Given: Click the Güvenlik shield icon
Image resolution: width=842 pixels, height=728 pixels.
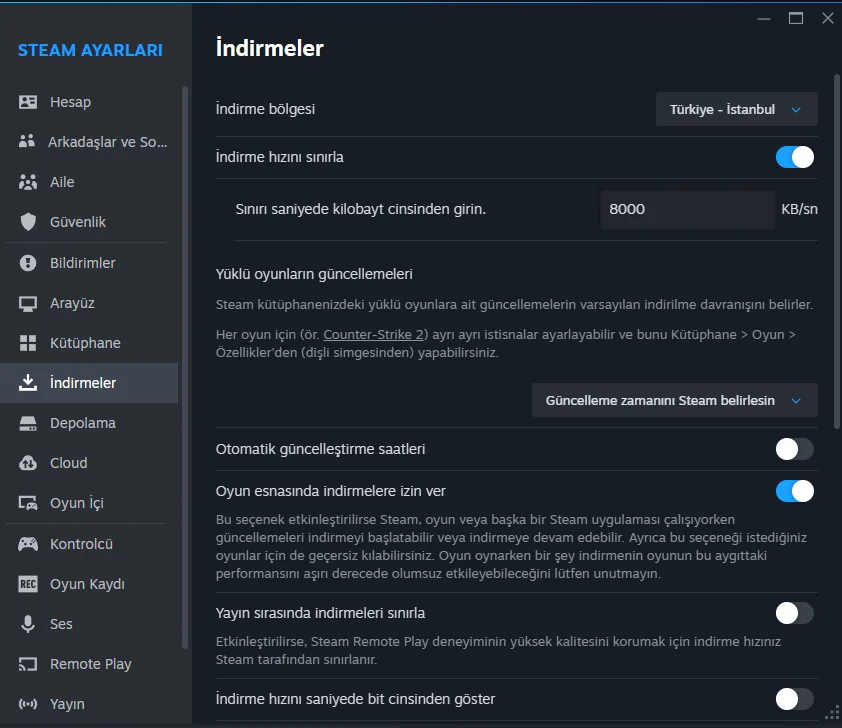Looking at the screenshot, I should [x=28, y=222].
